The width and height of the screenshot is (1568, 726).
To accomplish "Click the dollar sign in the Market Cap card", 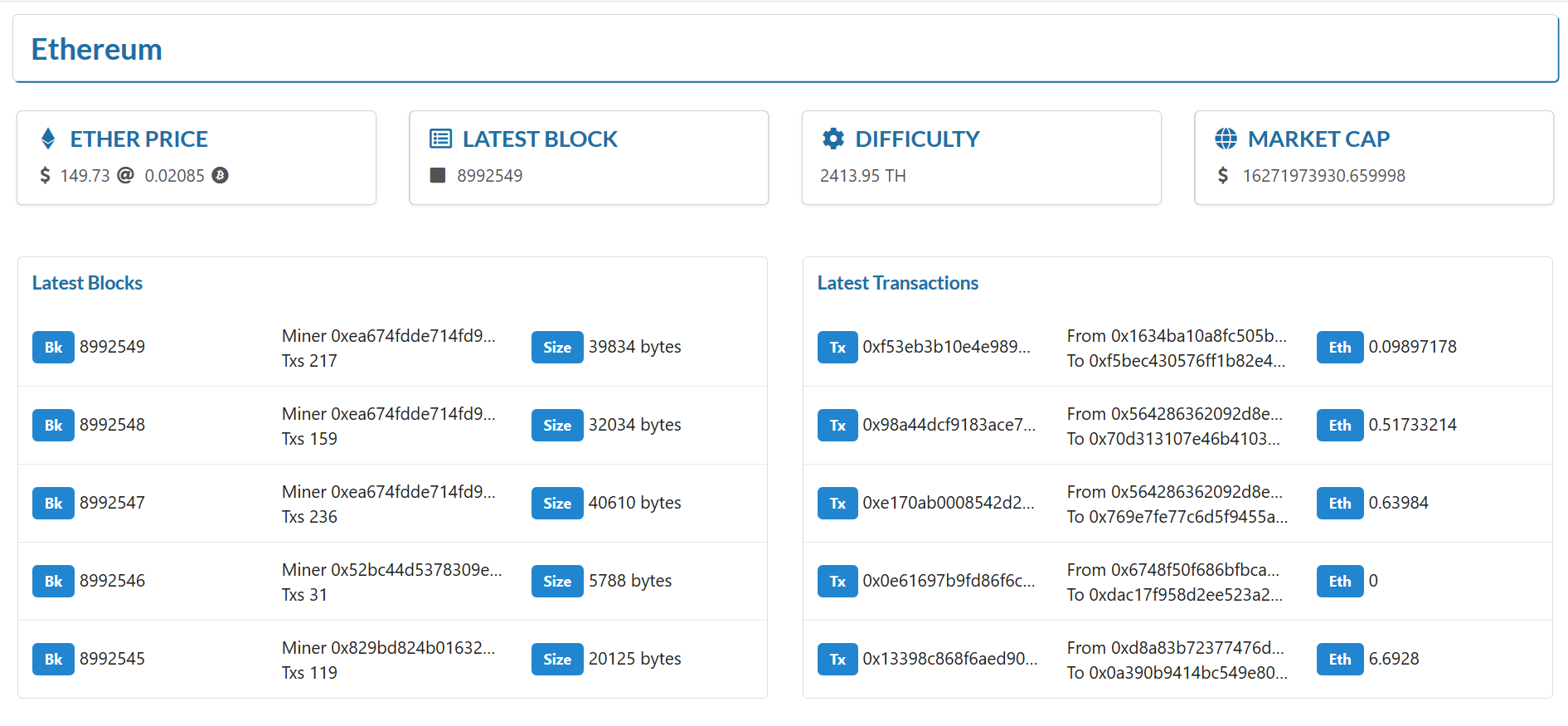I will (x=1223, y=175).
